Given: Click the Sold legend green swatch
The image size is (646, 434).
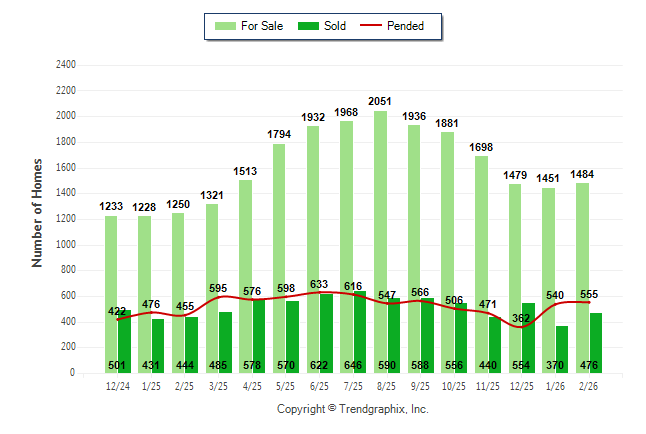Looking at the screenshot, I should pos(309,26).
